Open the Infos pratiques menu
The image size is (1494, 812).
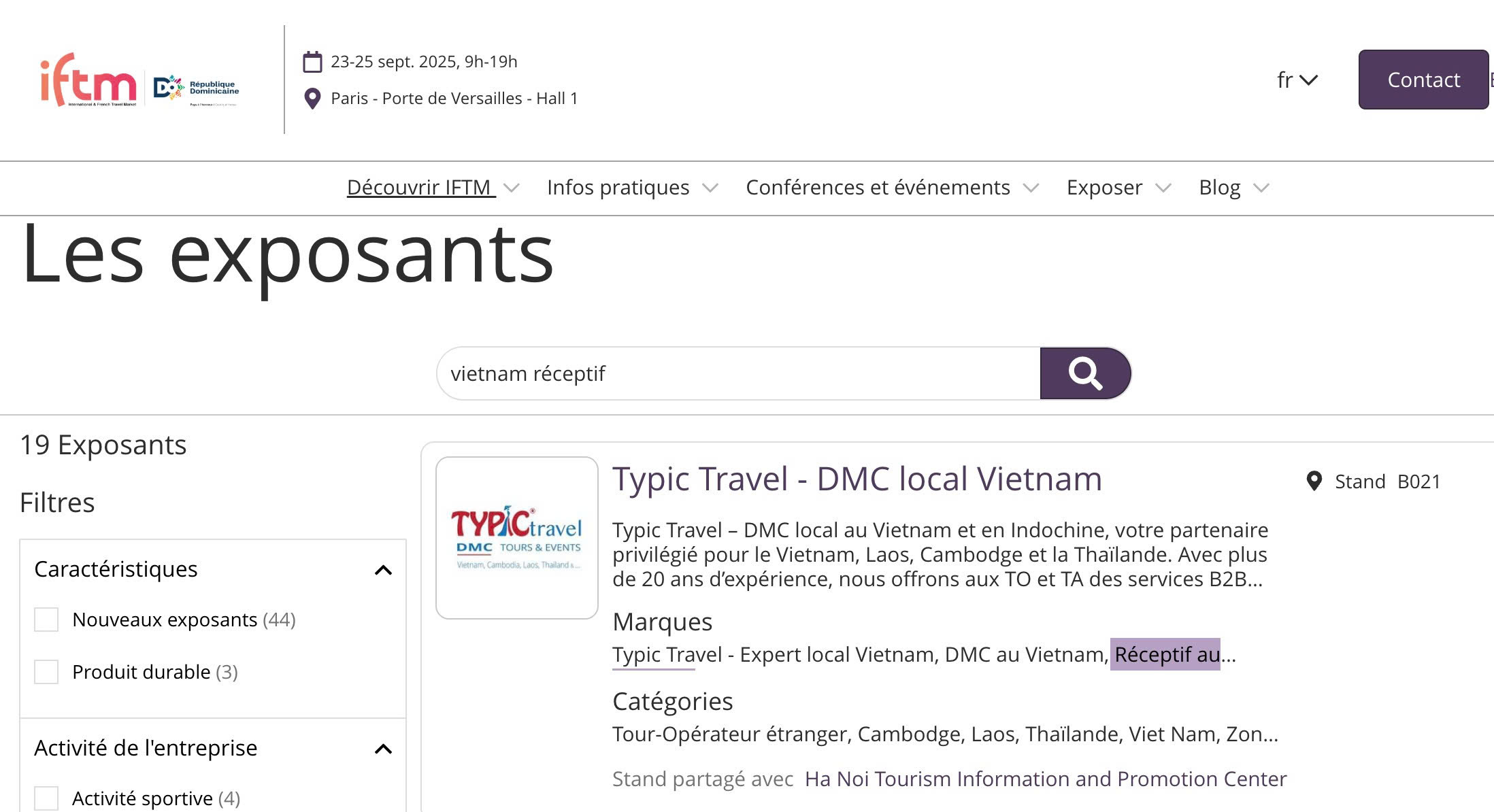(632, 187)
